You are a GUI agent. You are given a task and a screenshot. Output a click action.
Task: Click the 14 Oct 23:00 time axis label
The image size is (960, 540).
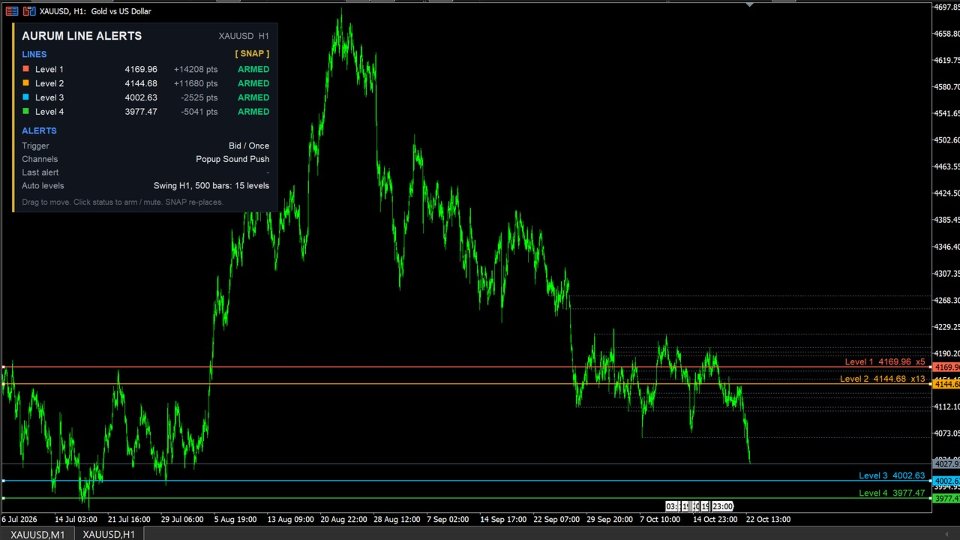click(x=714, y=519)
